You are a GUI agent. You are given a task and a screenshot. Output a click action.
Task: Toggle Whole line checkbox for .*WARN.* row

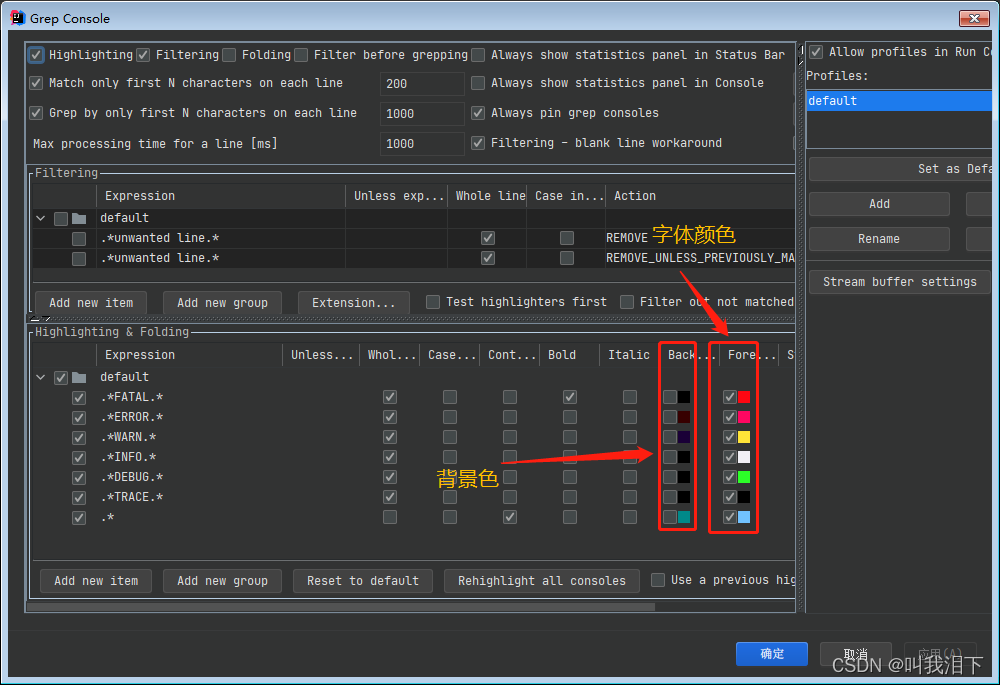coord(390,437)
